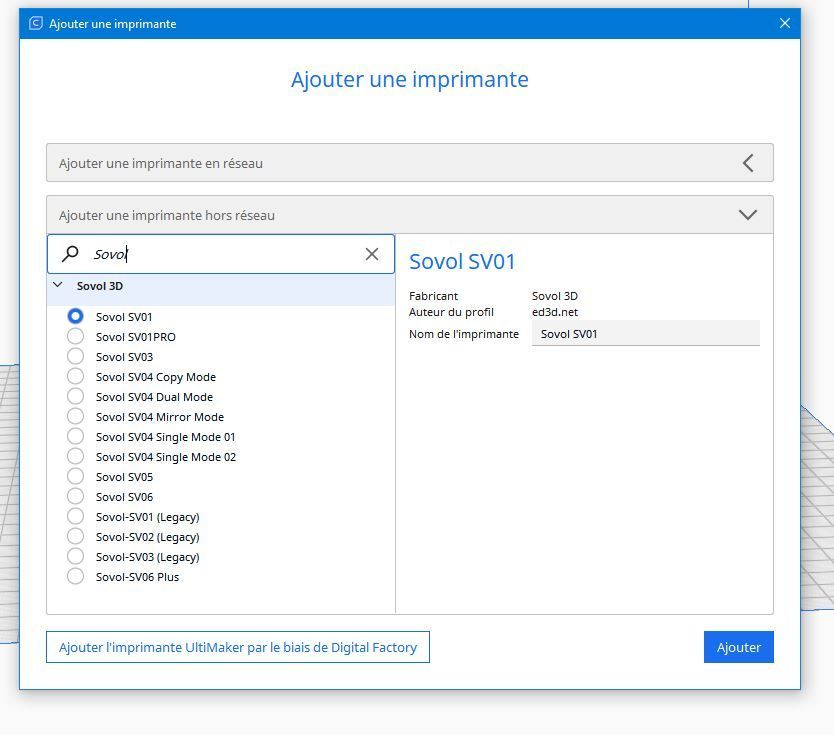The image size is (834, 735).
Task: Select Sovol SV04 Copy Mode
Action: (x=76, y=377)
